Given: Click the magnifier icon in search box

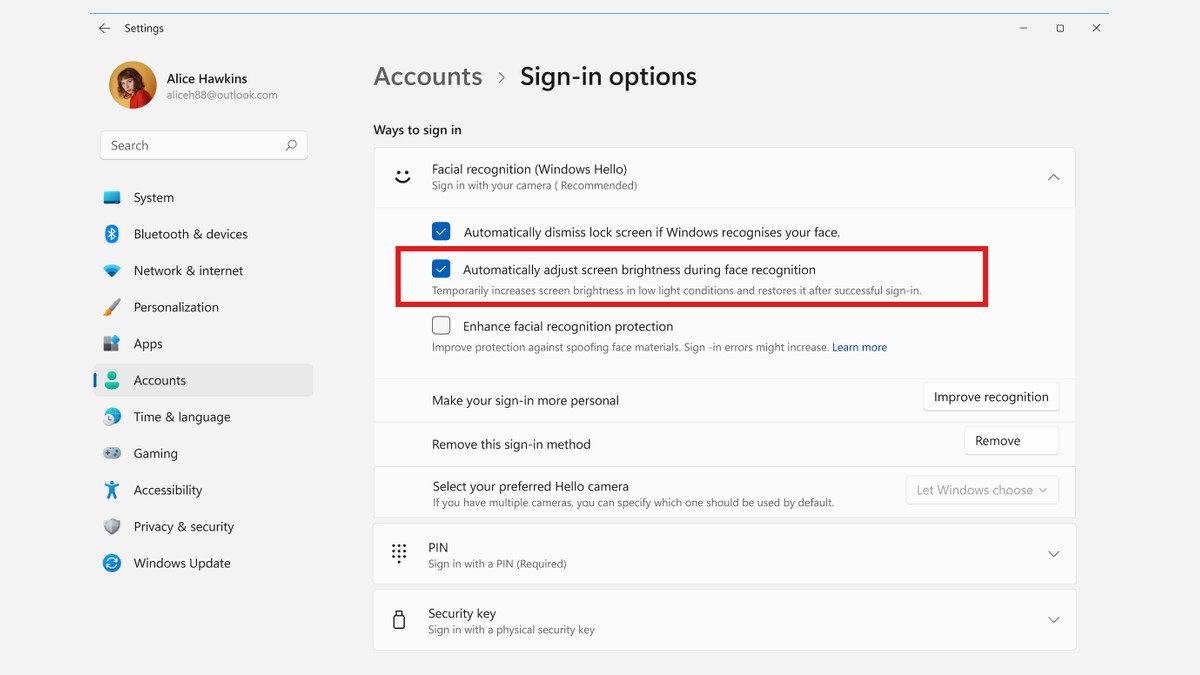Looking at the screenshot, I should [291, 145].
